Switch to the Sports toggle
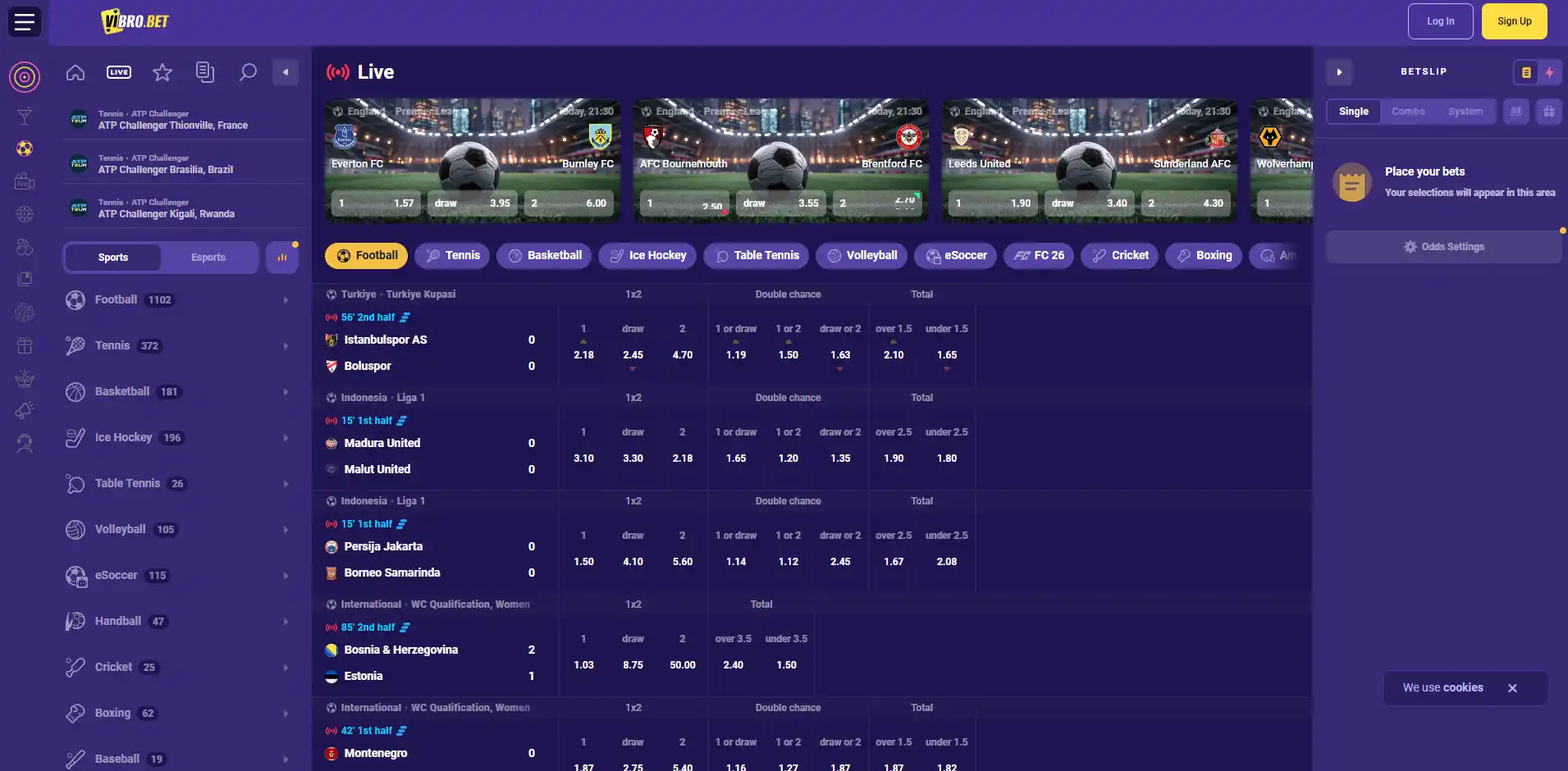The height and width of the screenshot is (771, 1568). [113, 258]
